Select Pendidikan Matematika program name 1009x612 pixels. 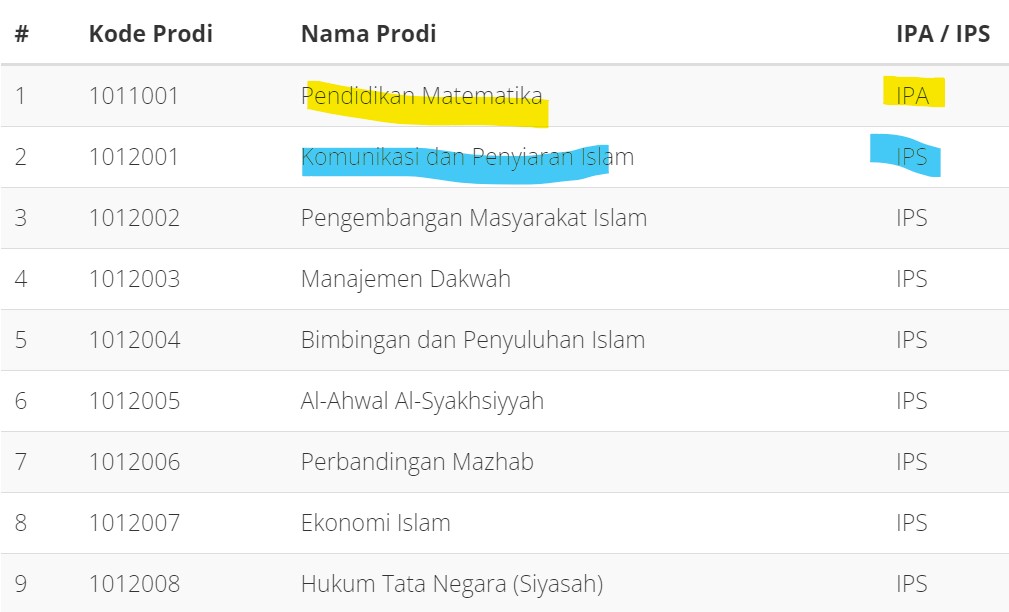coord(421,96)
